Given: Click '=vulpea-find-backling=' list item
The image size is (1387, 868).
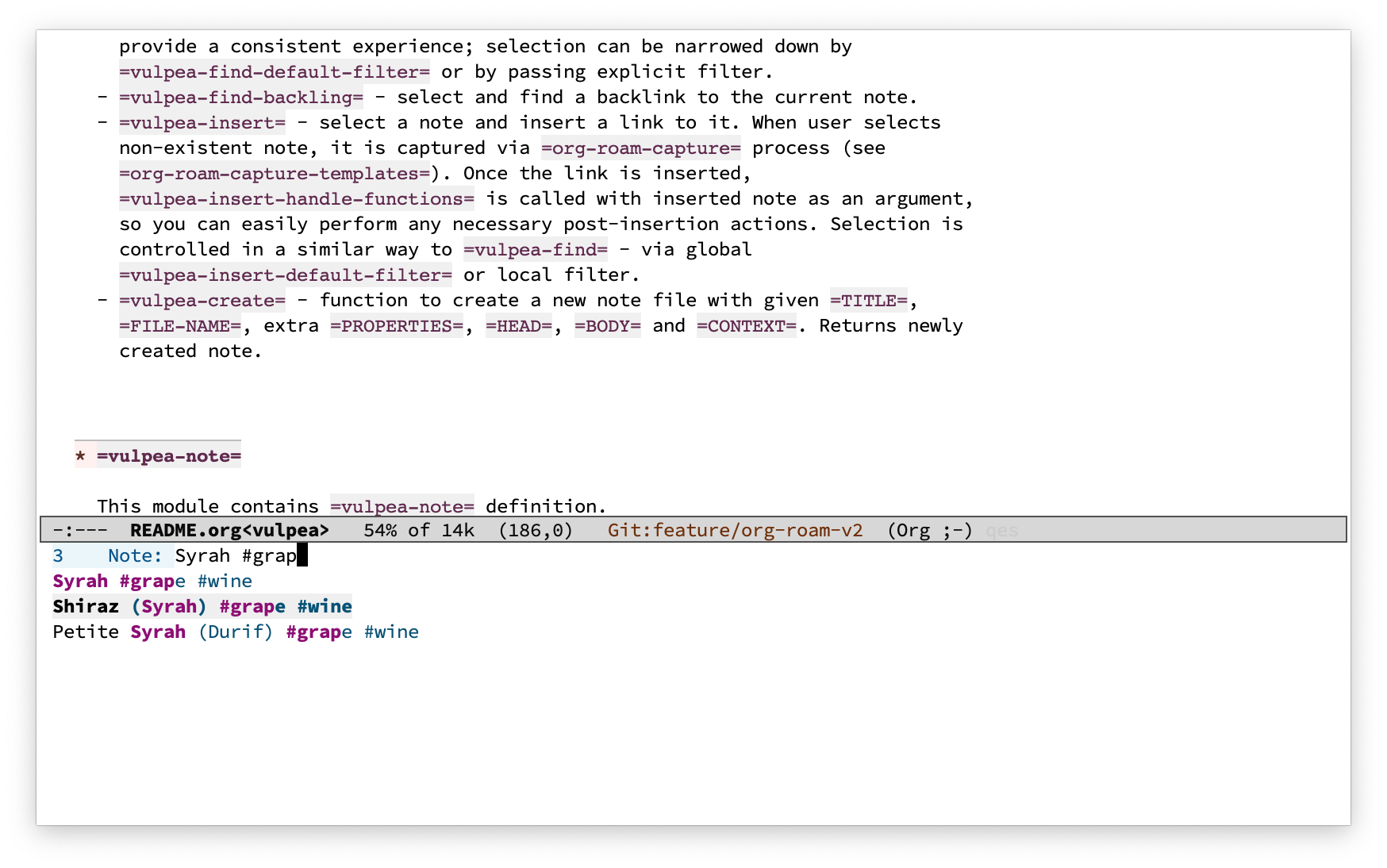Looking at the screenshot, I should pyautogui.click(x=241, y=97).
